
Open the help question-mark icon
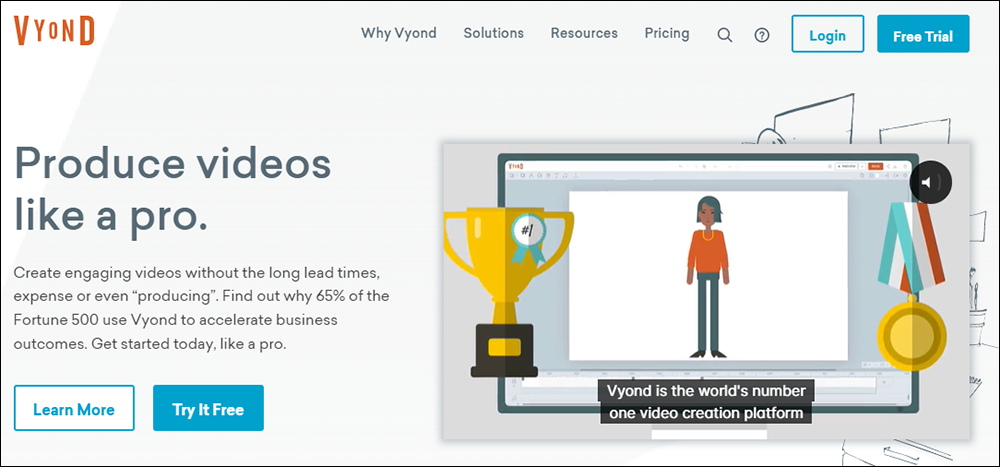click(x=761, y=35)
